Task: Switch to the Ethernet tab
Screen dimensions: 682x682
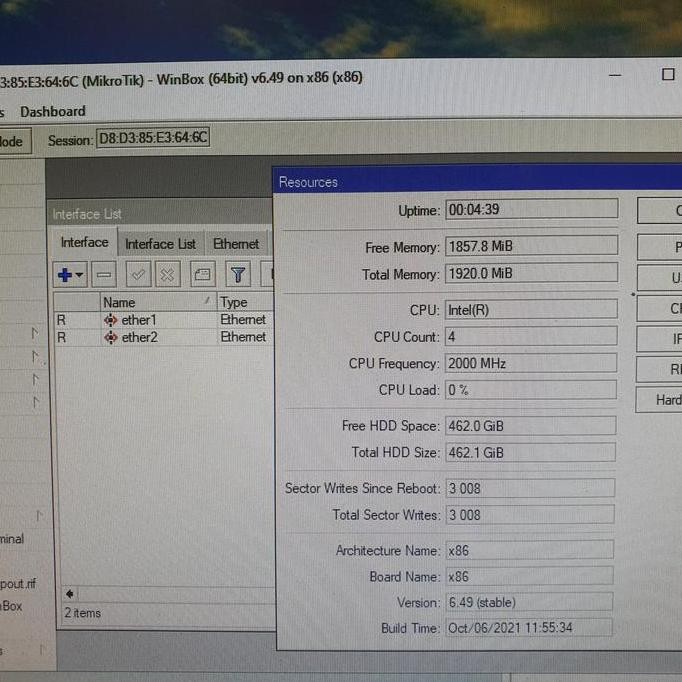Action: 236,244
